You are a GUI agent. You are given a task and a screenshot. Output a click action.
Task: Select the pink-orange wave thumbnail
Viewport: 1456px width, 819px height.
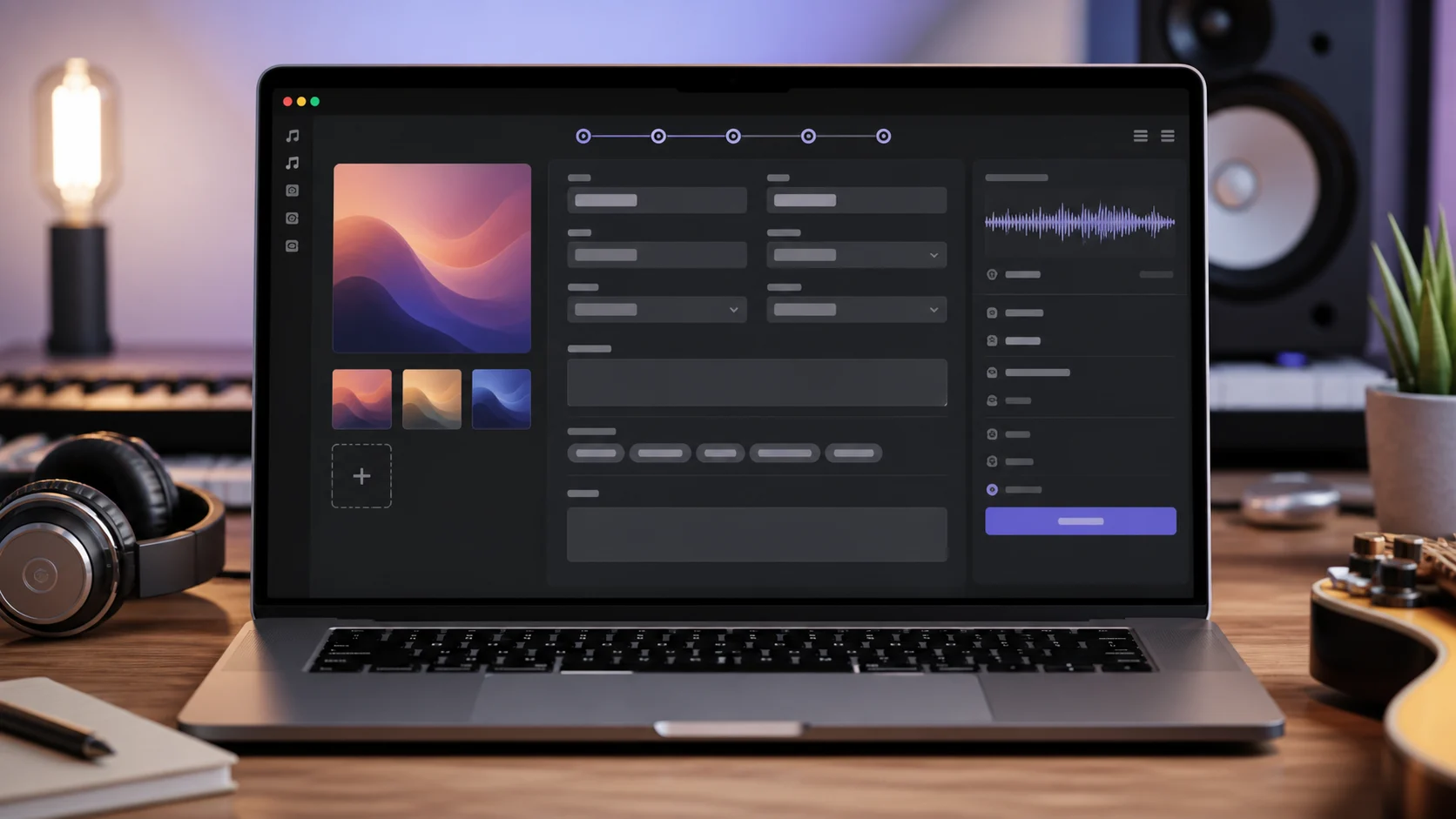point(361,399)
